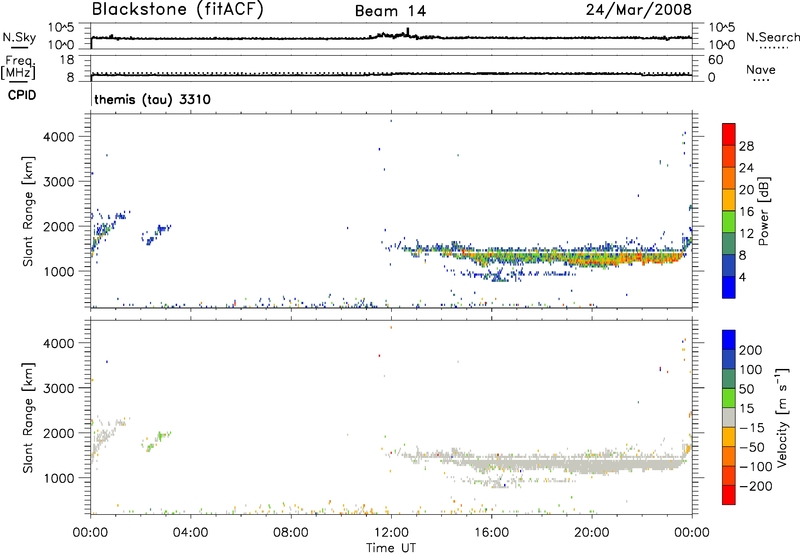The image size is (800, 554).
Task: Click the '60' Nave axis label
Action: [715, 60]
